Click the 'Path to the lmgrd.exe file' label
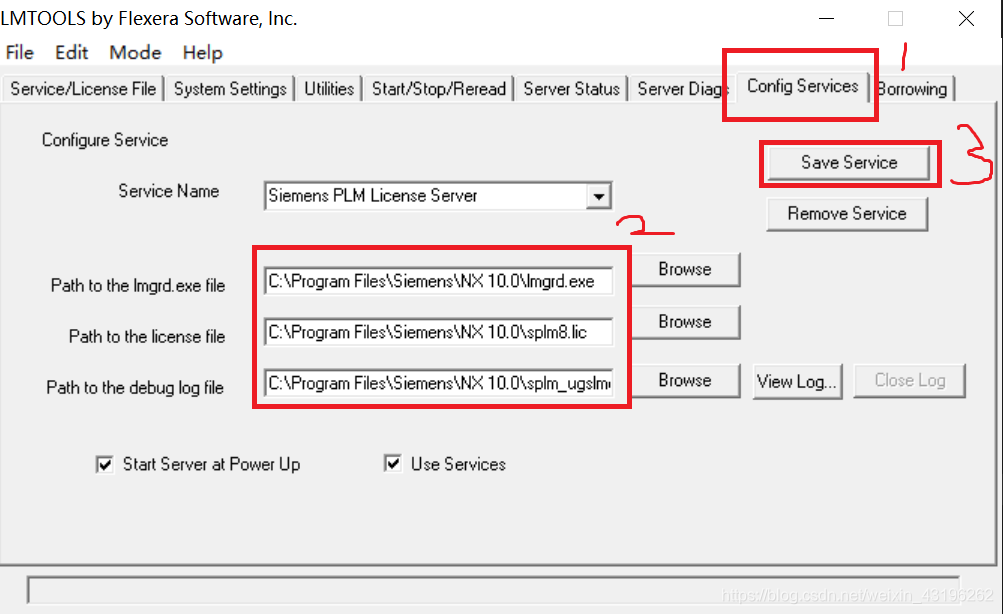The image size is (1003, 614). (138, 285)
